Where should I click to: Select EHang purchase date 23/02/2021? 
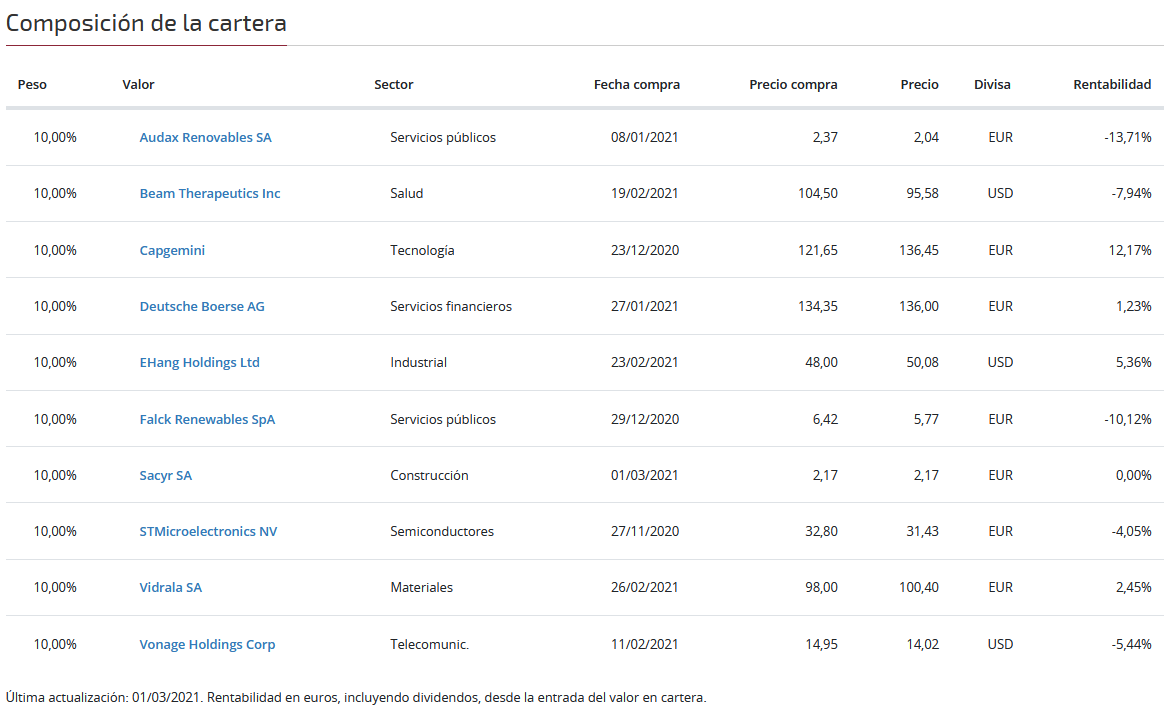[x=644, y=362]
